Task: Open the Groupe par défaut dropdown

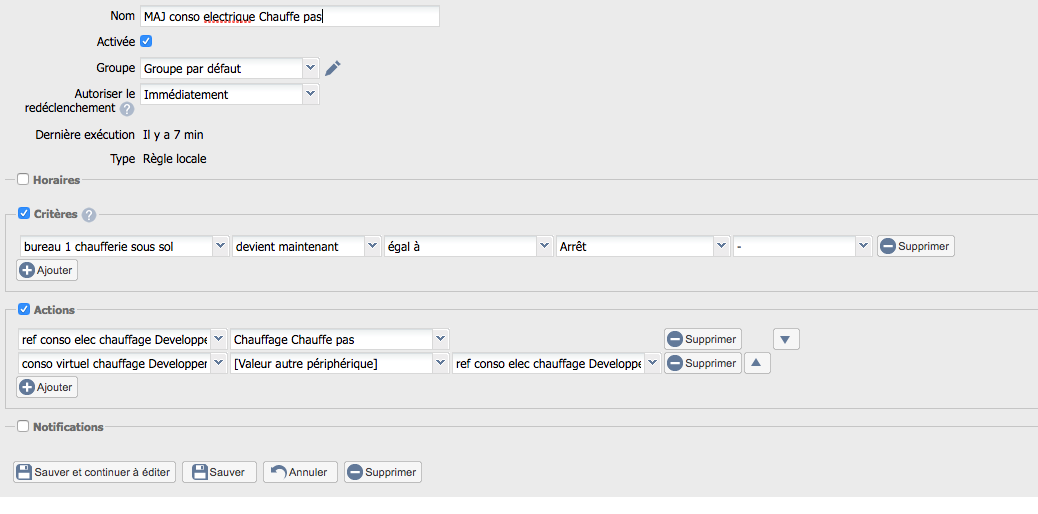Action: (230, 68)
